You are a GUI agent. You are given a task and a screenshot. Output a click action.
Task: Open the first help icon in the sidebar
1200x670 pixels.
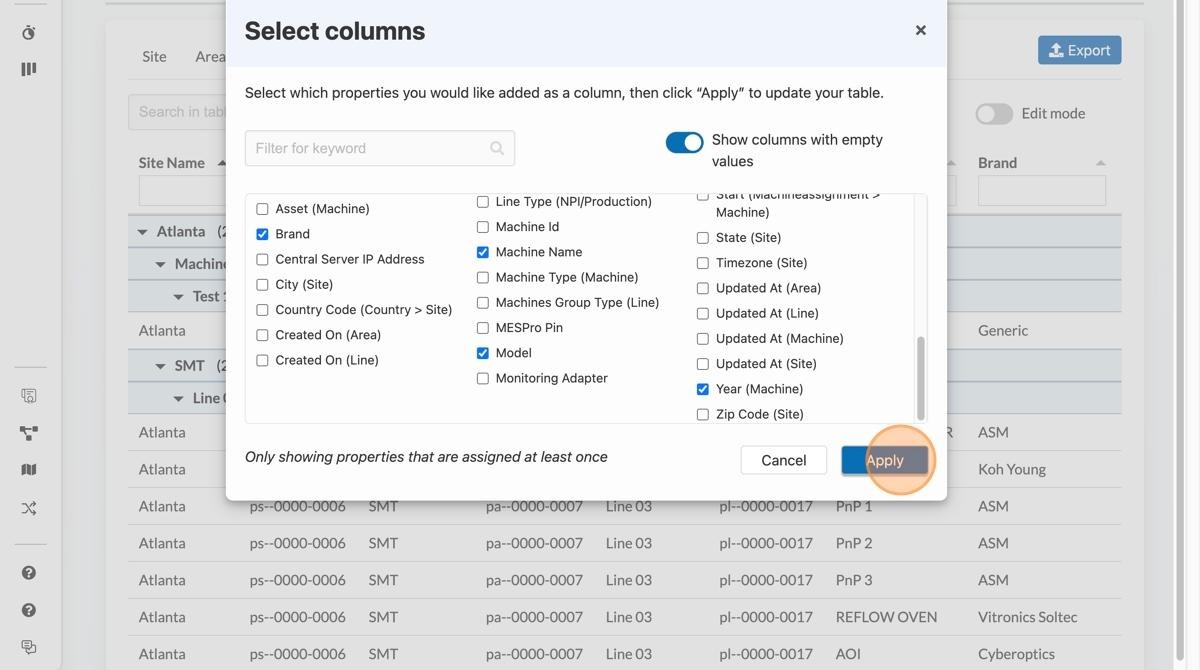coord(29,572)
